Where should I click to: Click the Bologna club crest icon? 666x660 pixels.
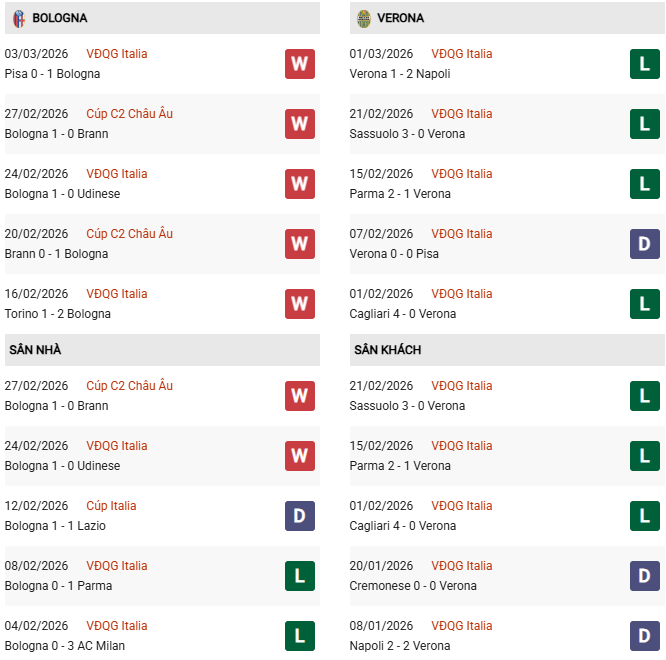[19, 18]
